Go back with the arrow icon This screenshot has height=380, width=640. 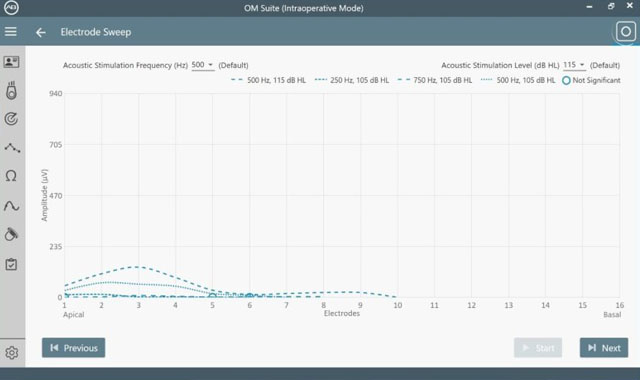40,32
